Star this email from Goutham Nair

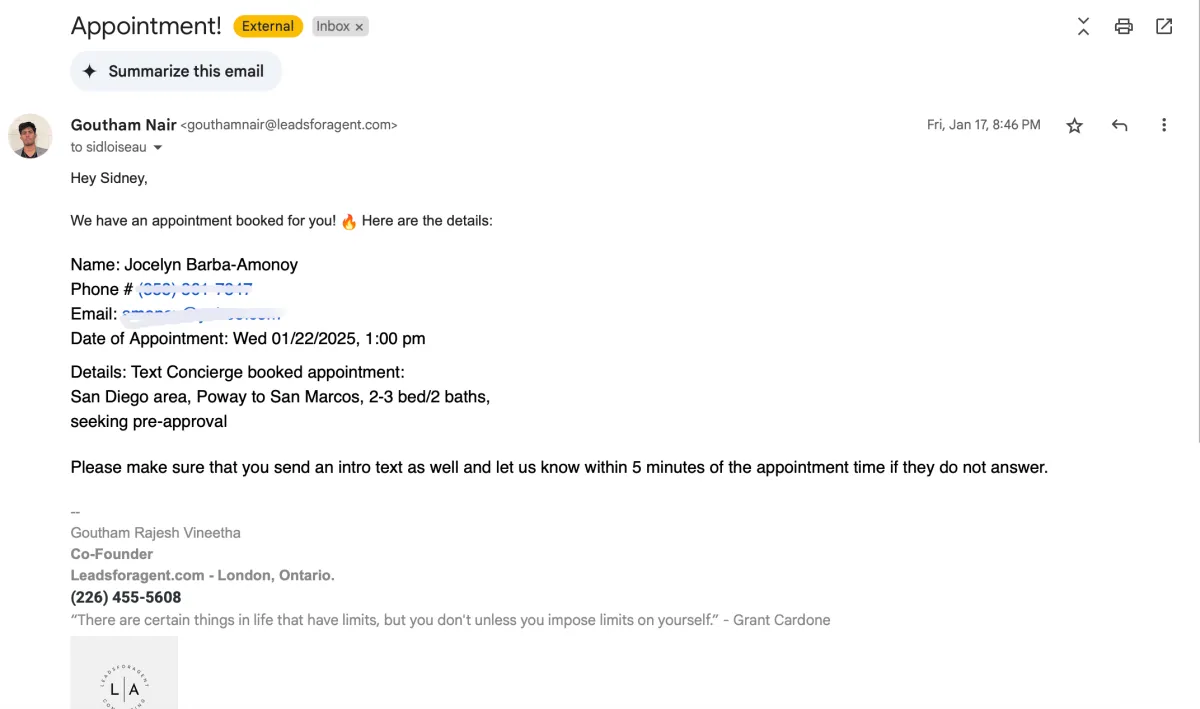tap(1075, 126)
